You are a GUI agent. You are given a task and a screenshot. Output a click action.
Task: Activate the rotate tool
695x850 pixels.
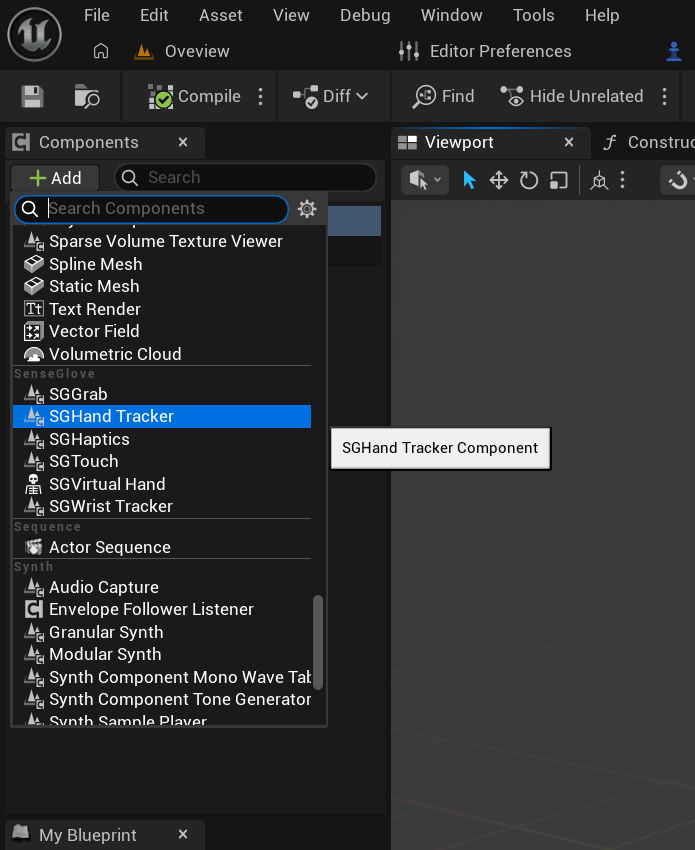(x=529, y=180)
